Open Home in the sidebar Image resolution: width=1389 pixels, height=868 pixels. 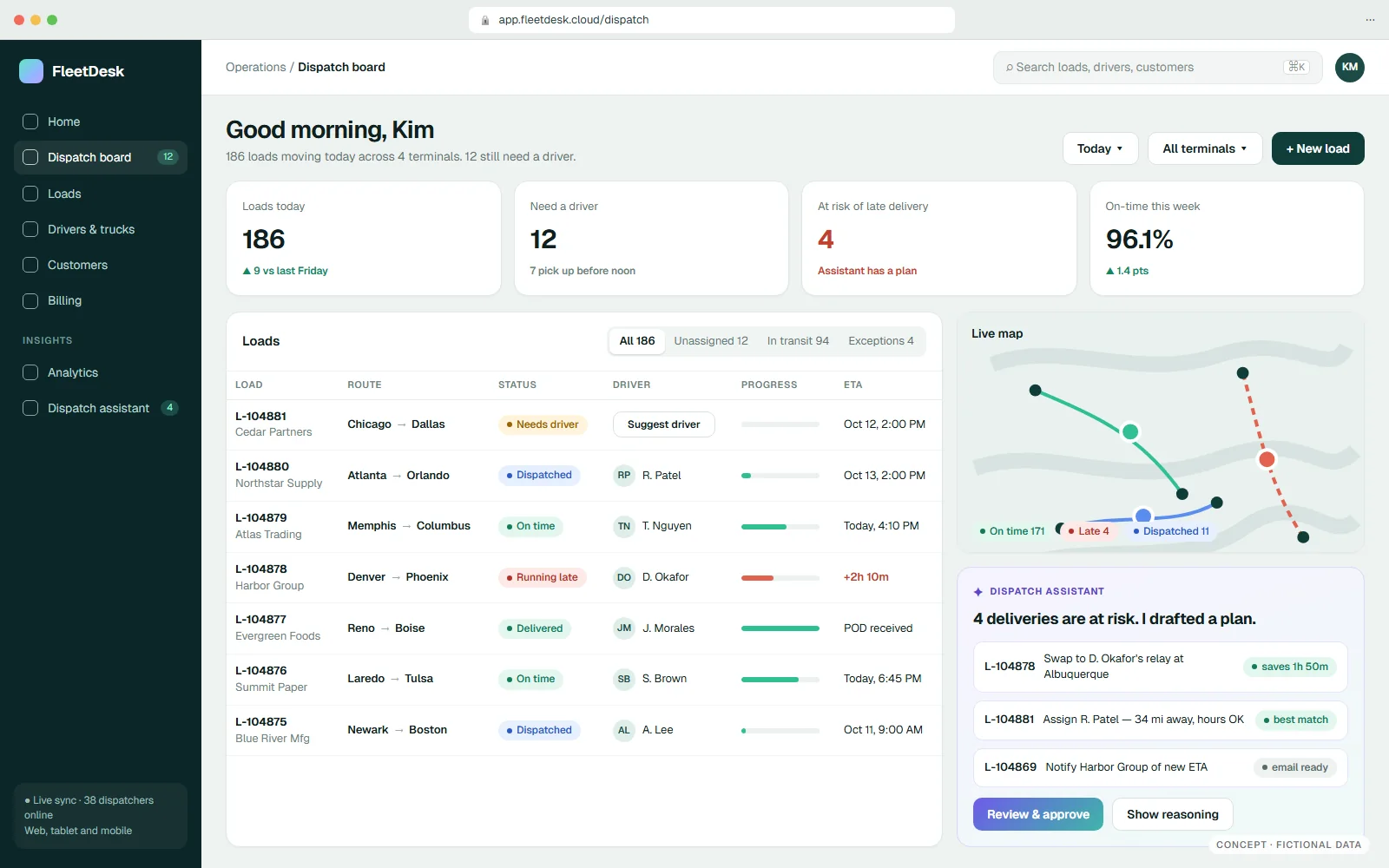101,122
